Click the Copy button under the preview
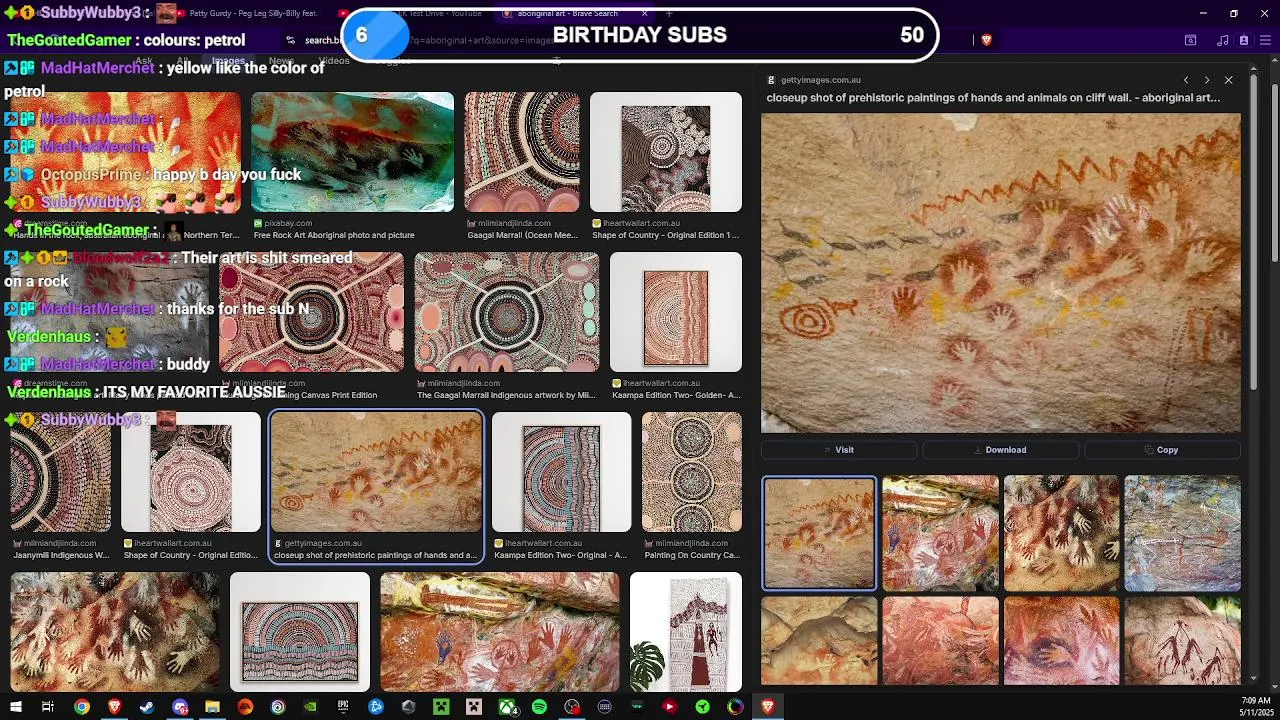1280x720 pixels. (x=1162, y=450)
